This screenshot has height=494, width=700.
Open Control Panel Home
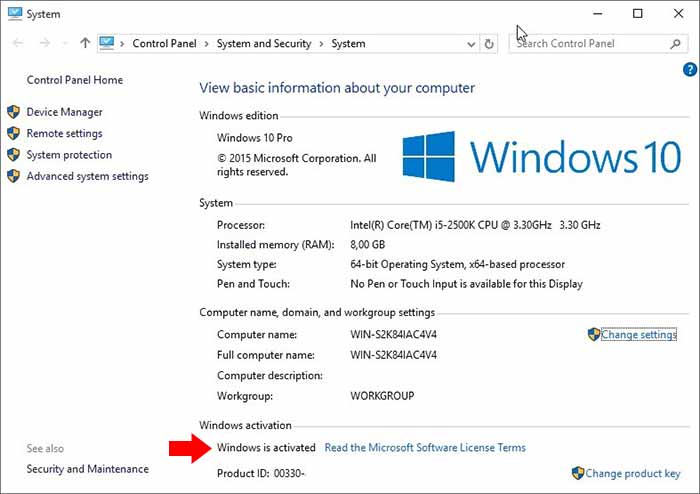click(x=75, y=80)
